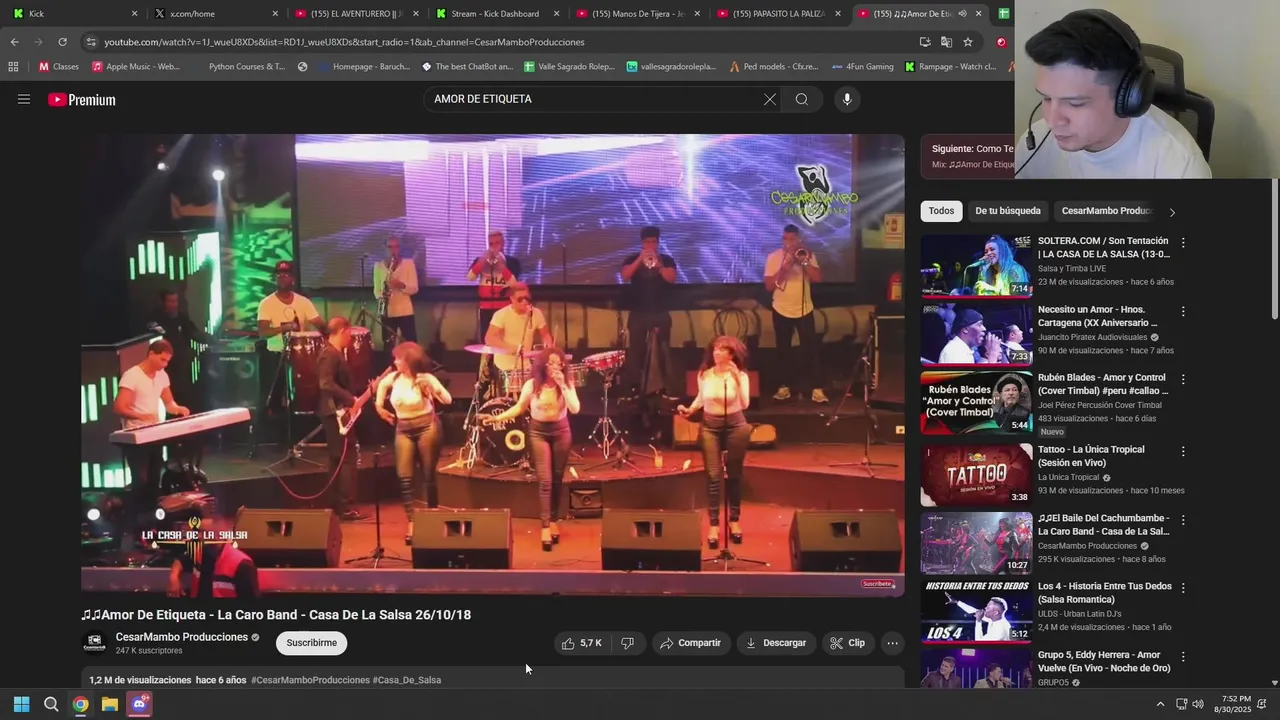This screenshot has width=1280, height=720.
Task: Open the 4Fun Gaming bookmark
Action: (x=861, y=67)
